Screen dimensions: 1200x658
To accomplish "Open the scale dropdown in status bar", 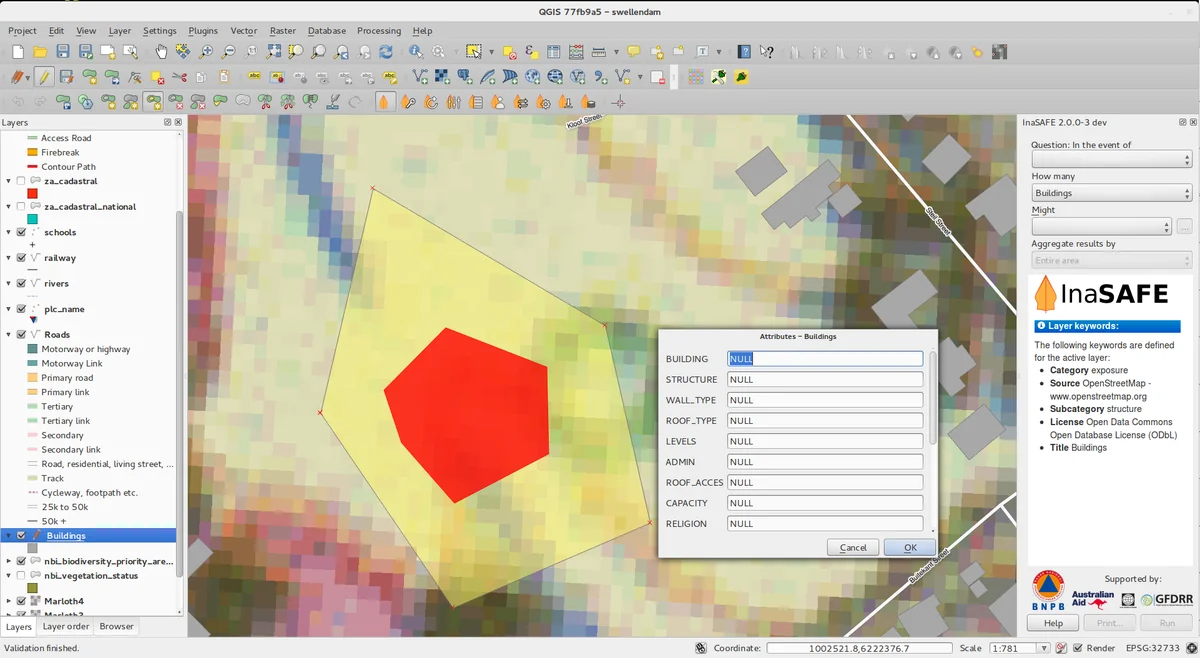I will coord(1044,648).
